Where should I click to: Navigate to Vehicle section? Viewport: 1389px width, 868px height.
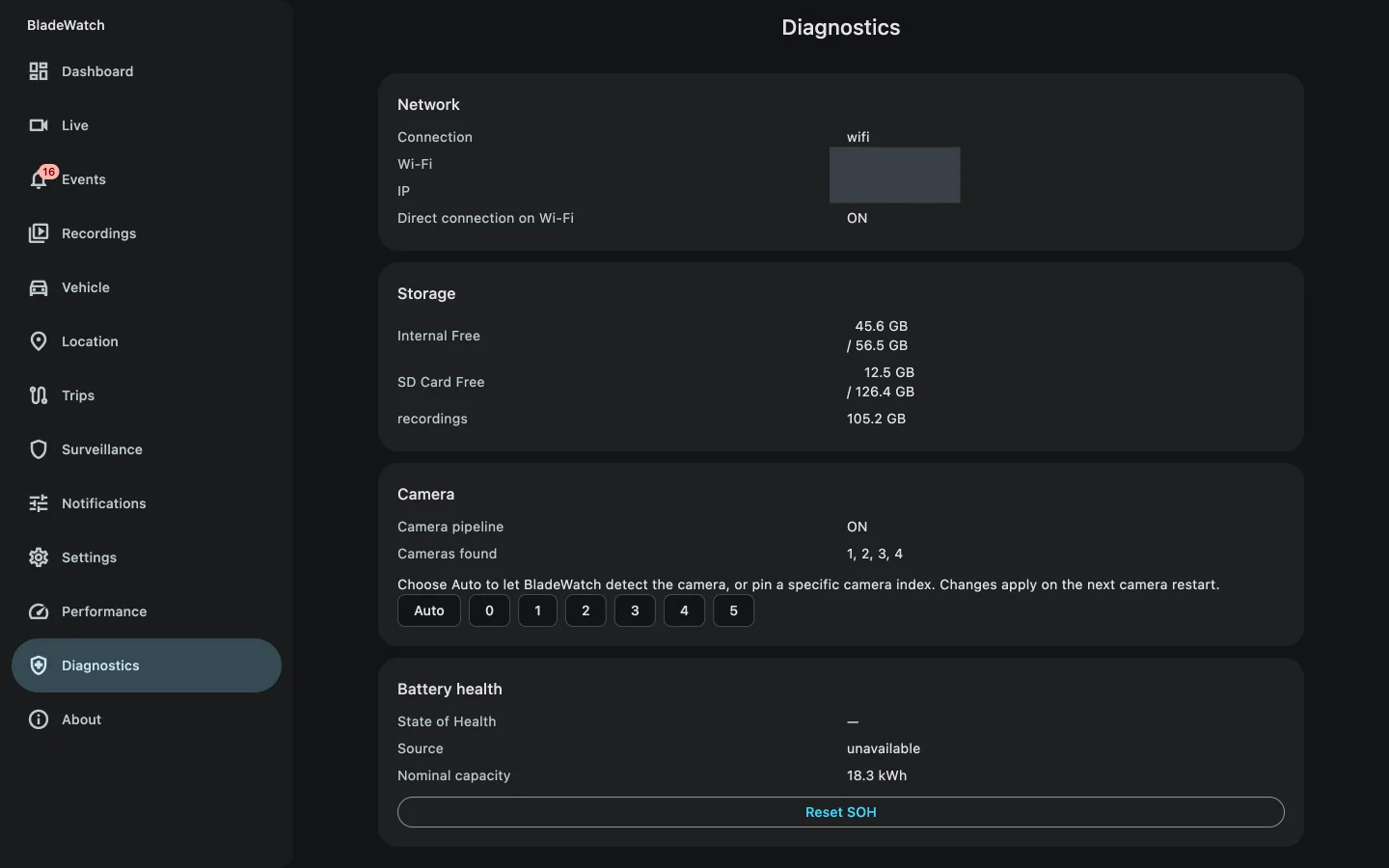(147, 287)
